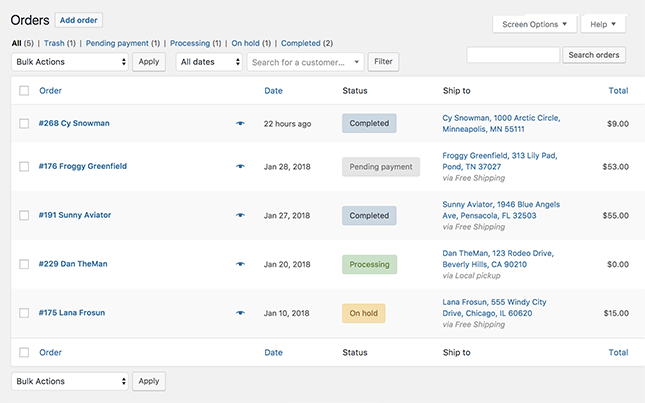645x403 pixels.
Task: Open the Search for a customer dropdown
Action: point(305,62)
